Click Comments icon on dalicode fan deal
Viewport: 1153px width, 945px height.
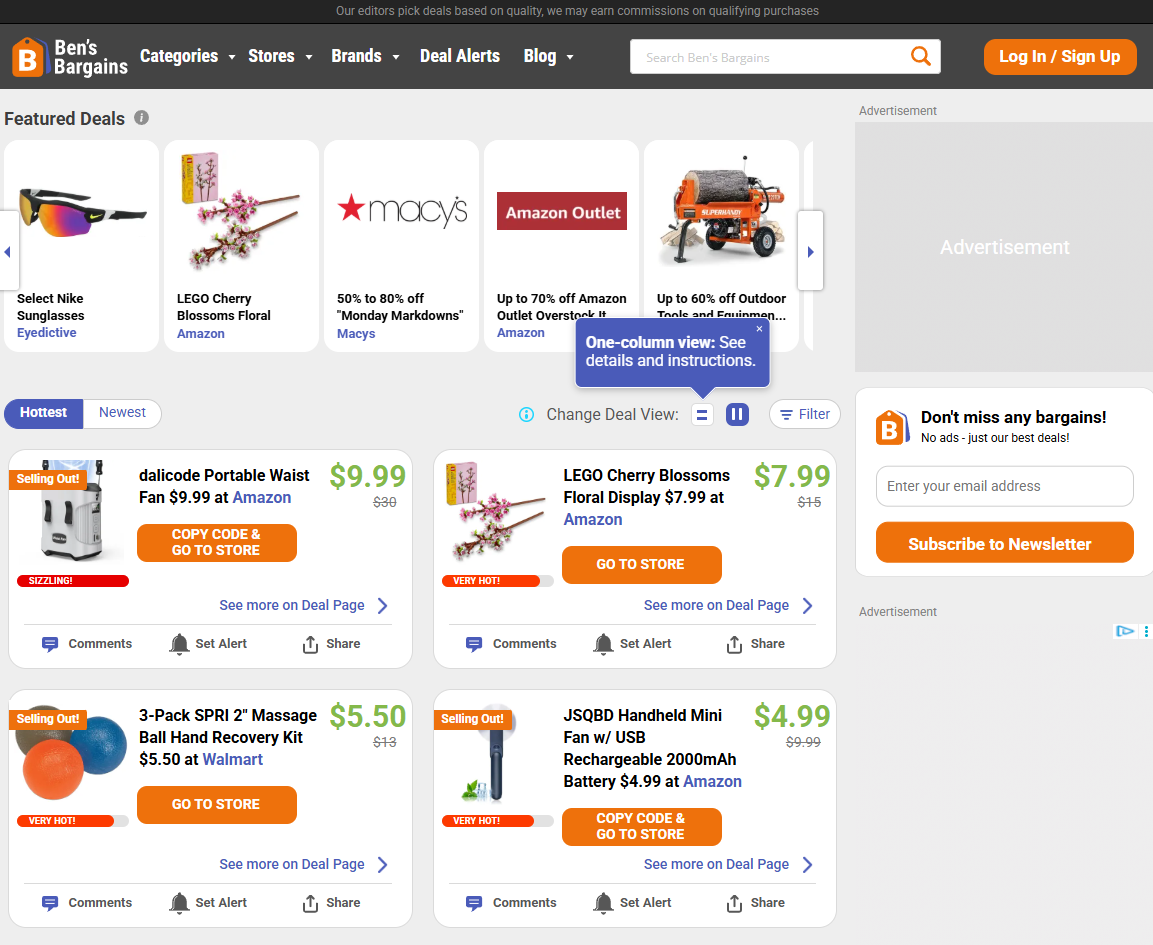[x=50, y=644]
